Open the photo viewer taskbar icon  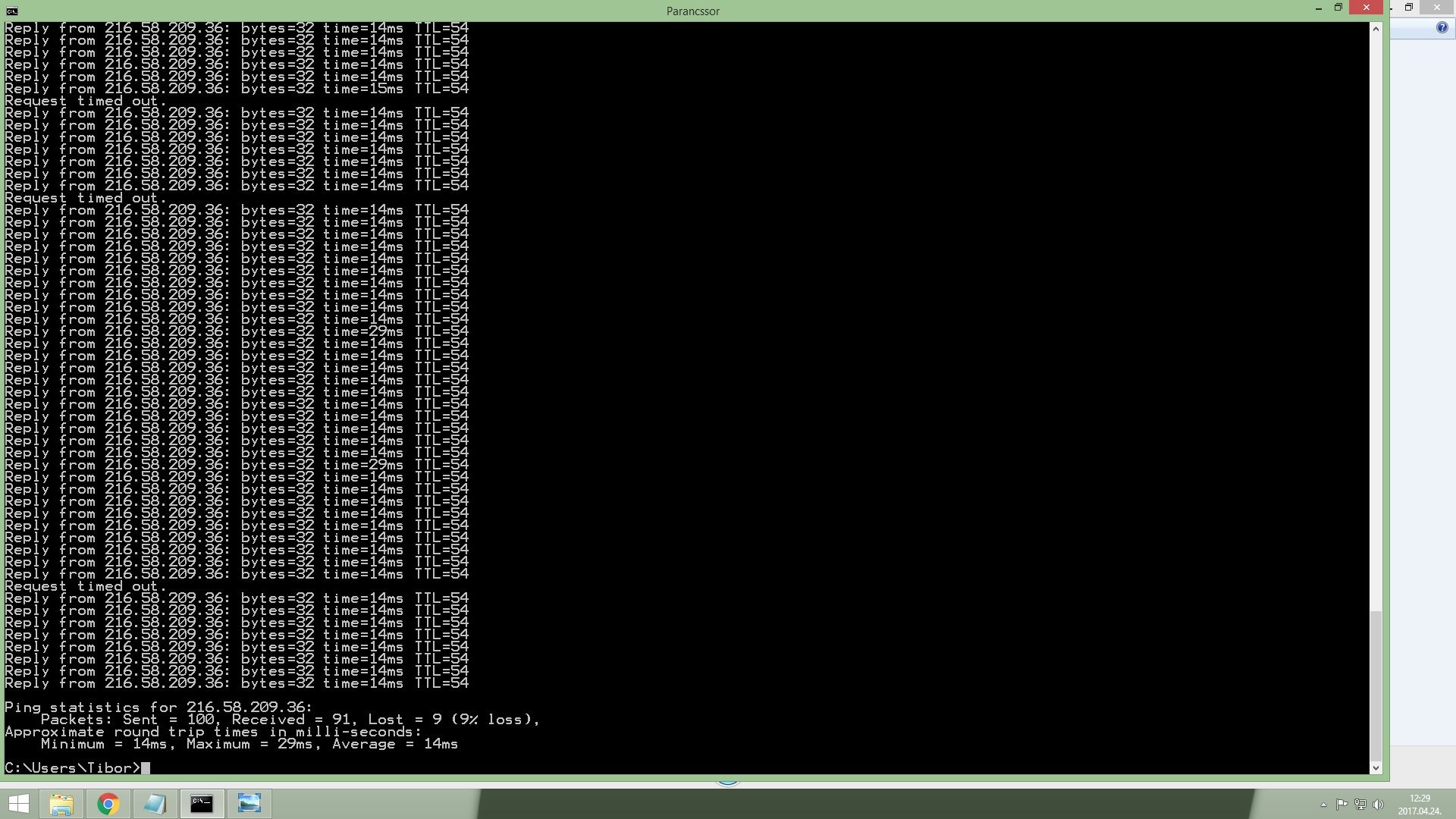pyautogui.click(x=249, y=803)
